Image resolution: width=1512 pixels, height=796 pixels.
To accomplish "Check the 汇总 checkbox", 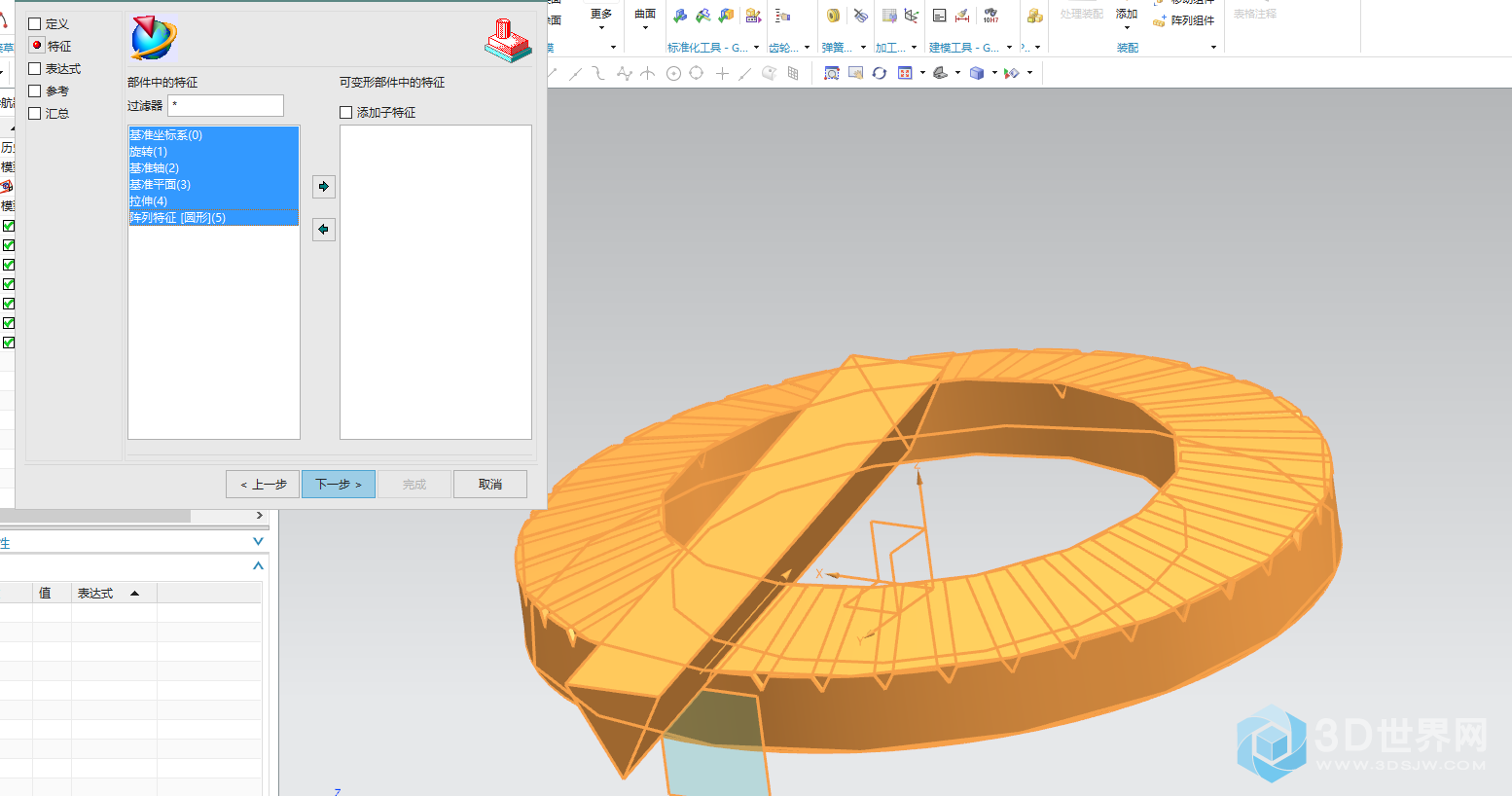I will (x=35, y=113).
